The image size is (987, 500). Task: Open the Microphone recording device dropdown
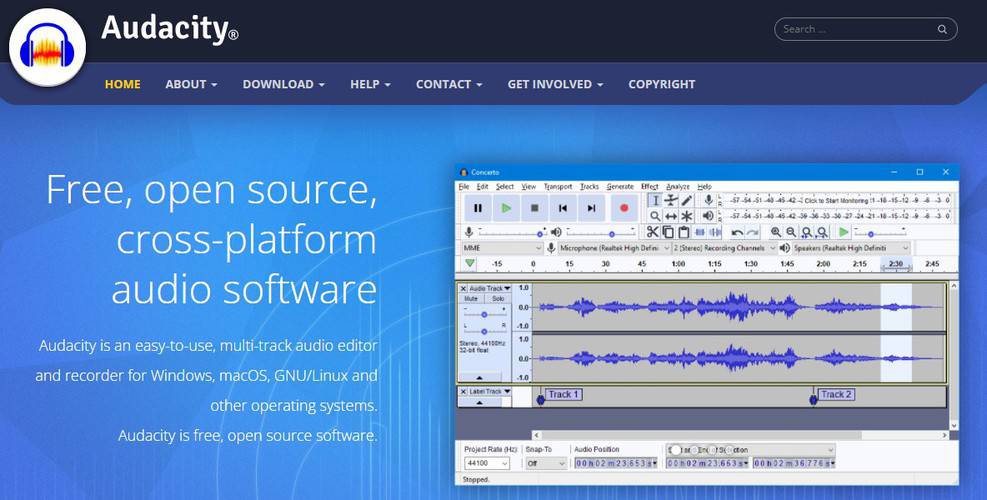615,248
